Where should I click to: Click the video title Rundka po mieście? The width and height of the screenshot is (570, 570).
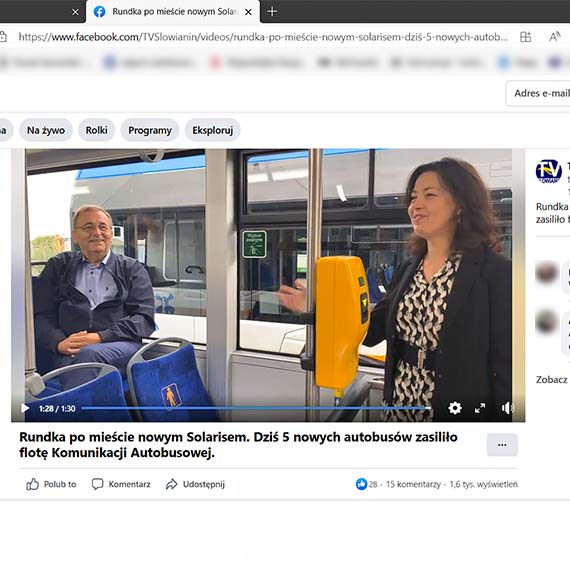238,445
